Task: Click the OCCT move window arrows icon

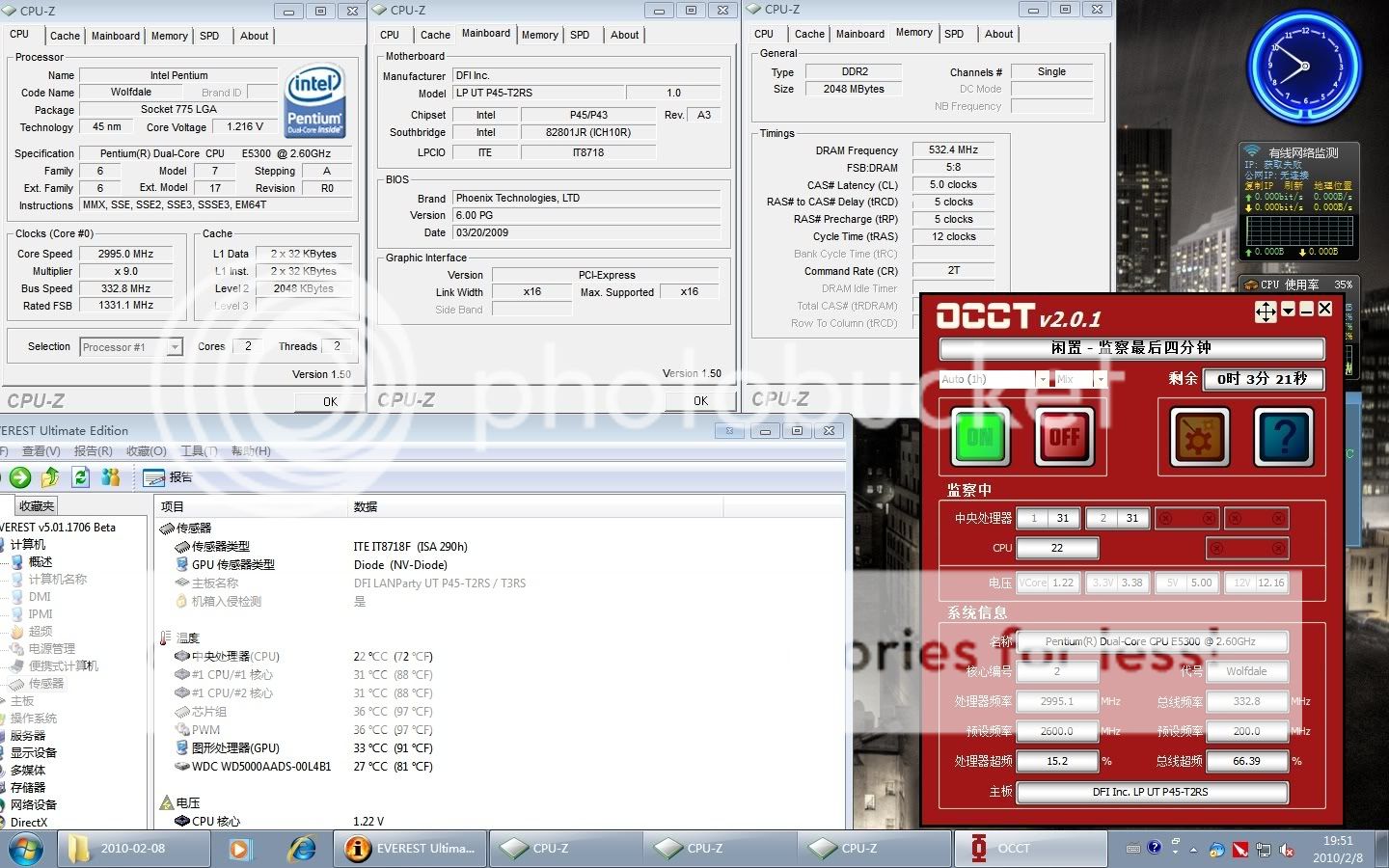Action: point(1265,311)
